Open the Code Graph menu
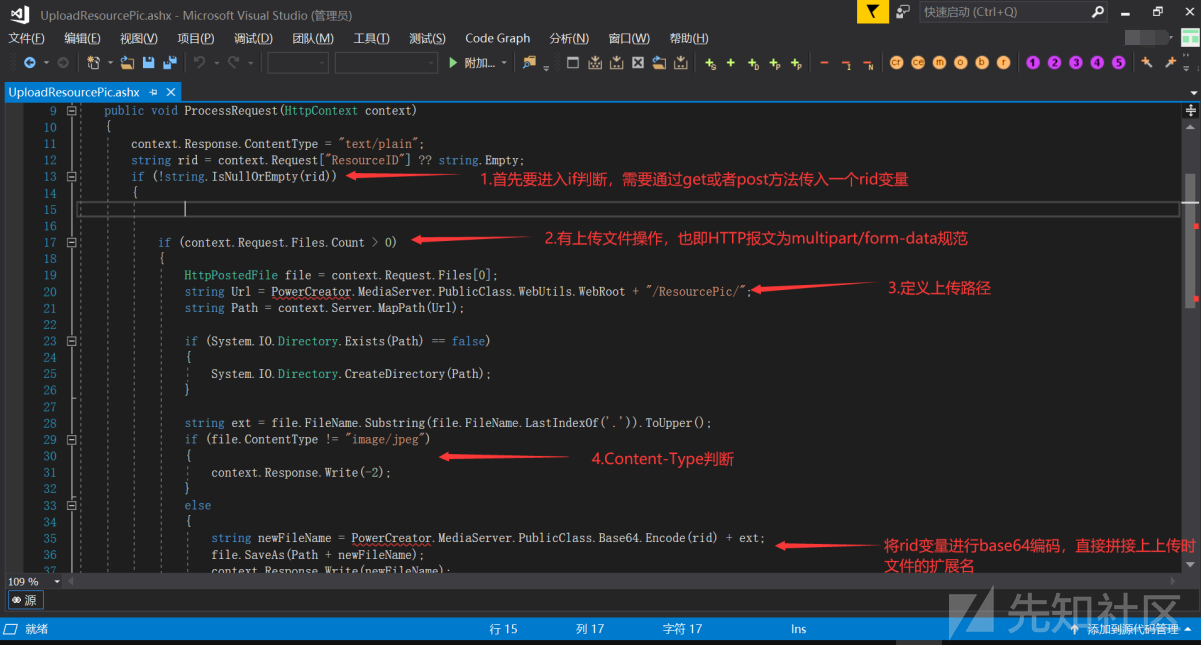The height and width of the screenshot is (645, 1201). click(x=497, y=38)
